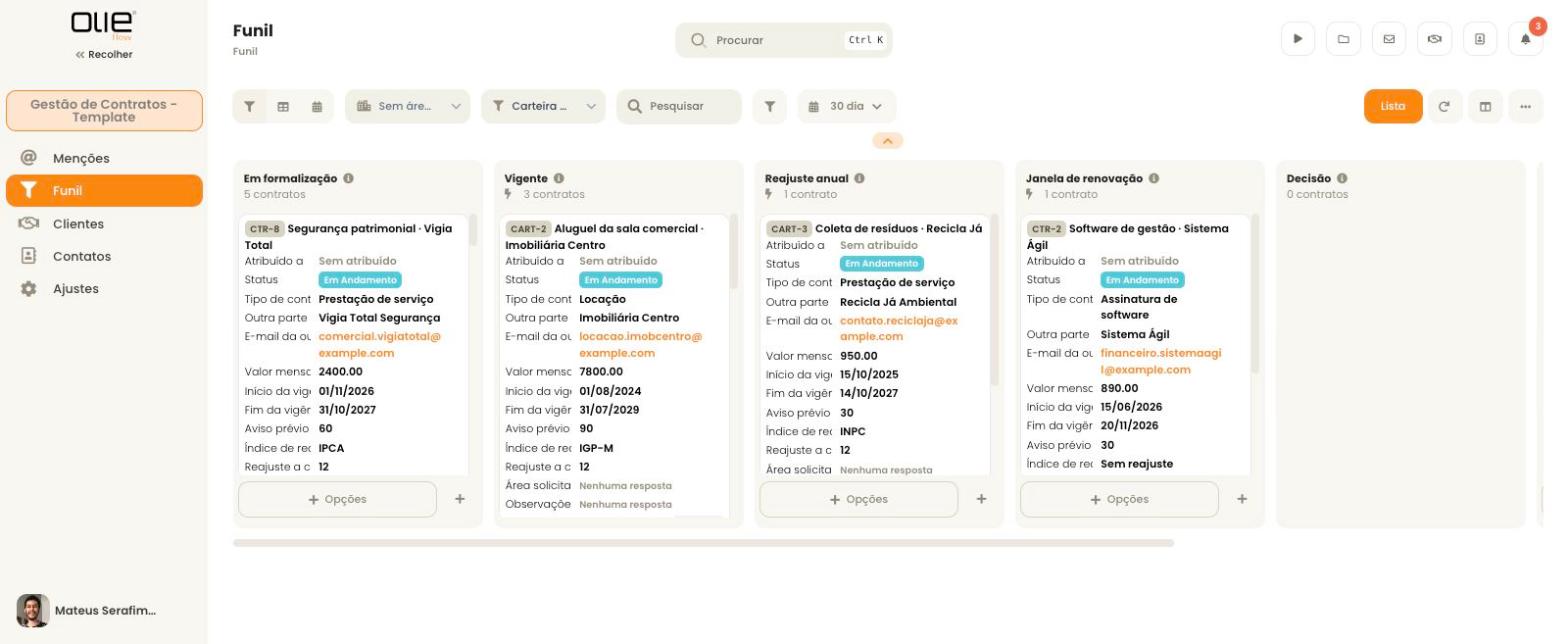Image resolution: width=1568 pixels, height=644 pixels.
Task: Click the info icon next to Em formalização
Action: pos(348,178)
